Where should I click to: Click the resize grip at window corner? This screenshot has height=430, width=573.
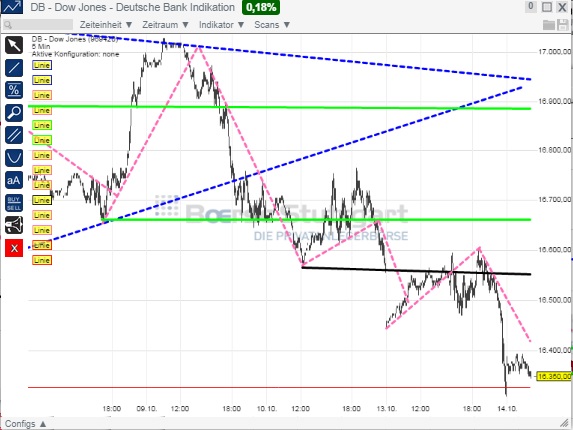[565, 423]
